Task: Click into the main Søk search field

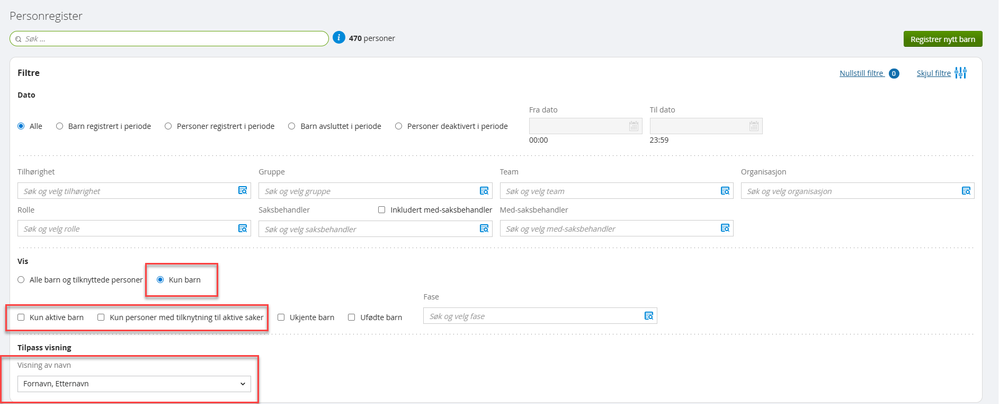Action: 169,39
